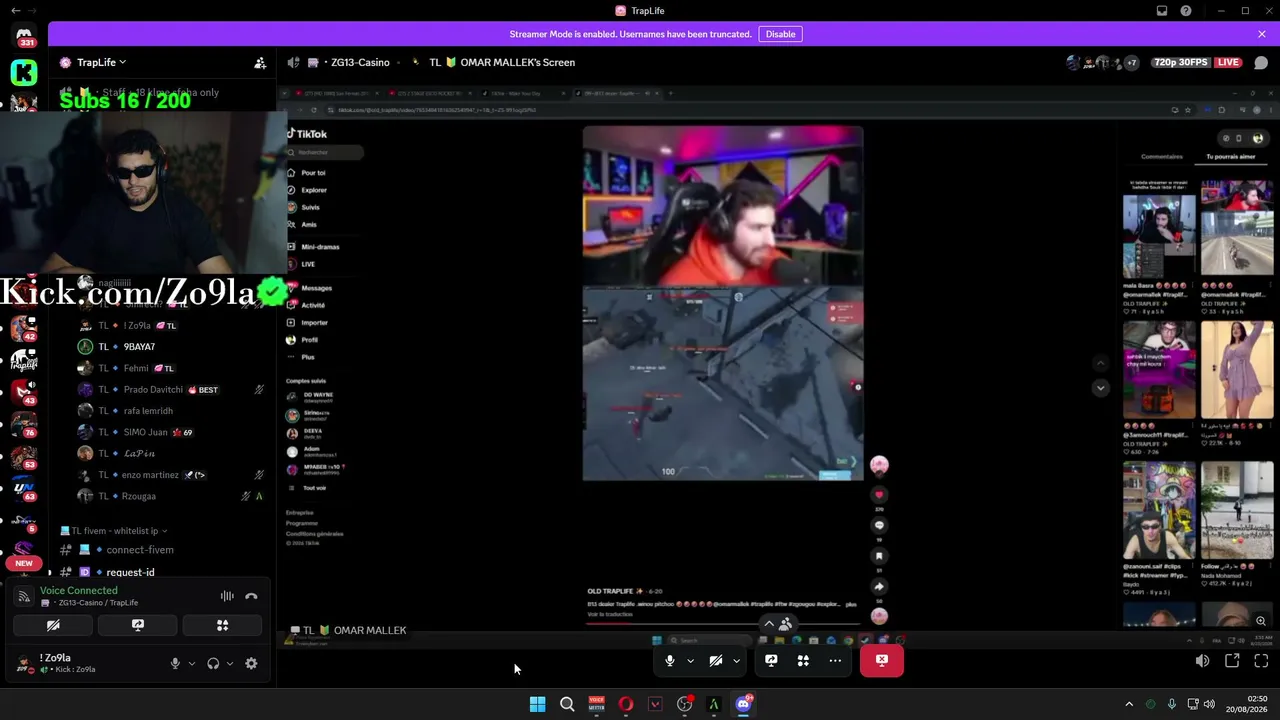Screen dimensions: 1280x720
Task: Open Windows taskbar Search
Action: (x=567, y=704)
